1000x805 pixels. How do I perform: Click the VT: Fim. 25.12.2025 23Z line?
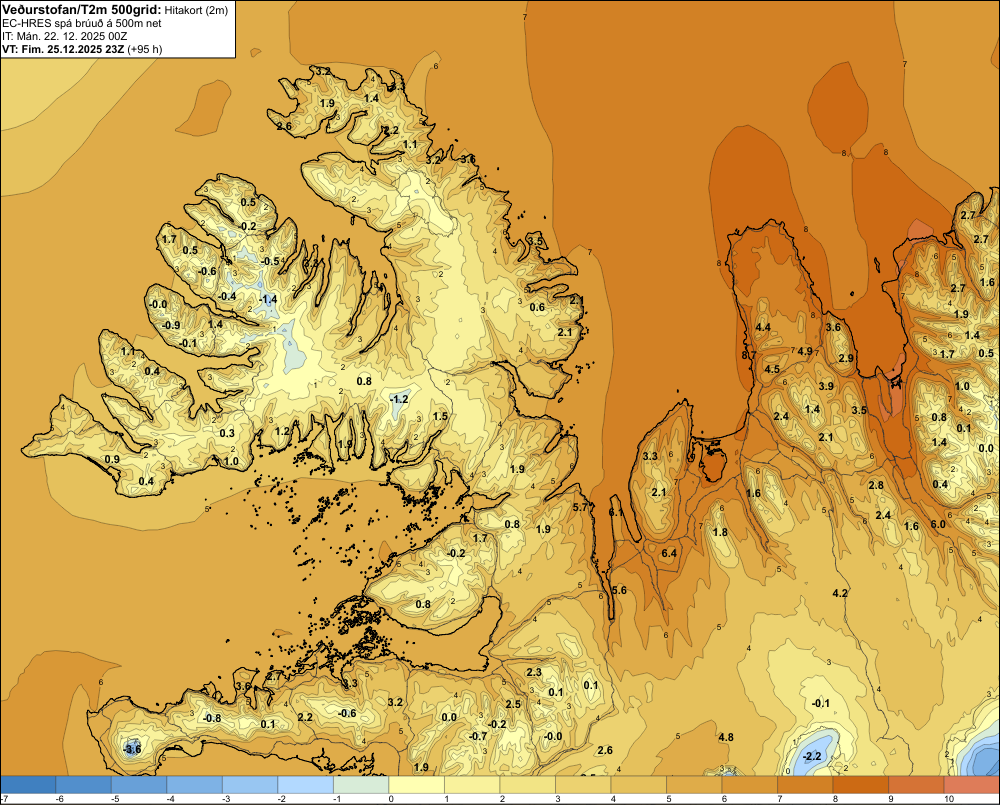(x=63, y=49)
